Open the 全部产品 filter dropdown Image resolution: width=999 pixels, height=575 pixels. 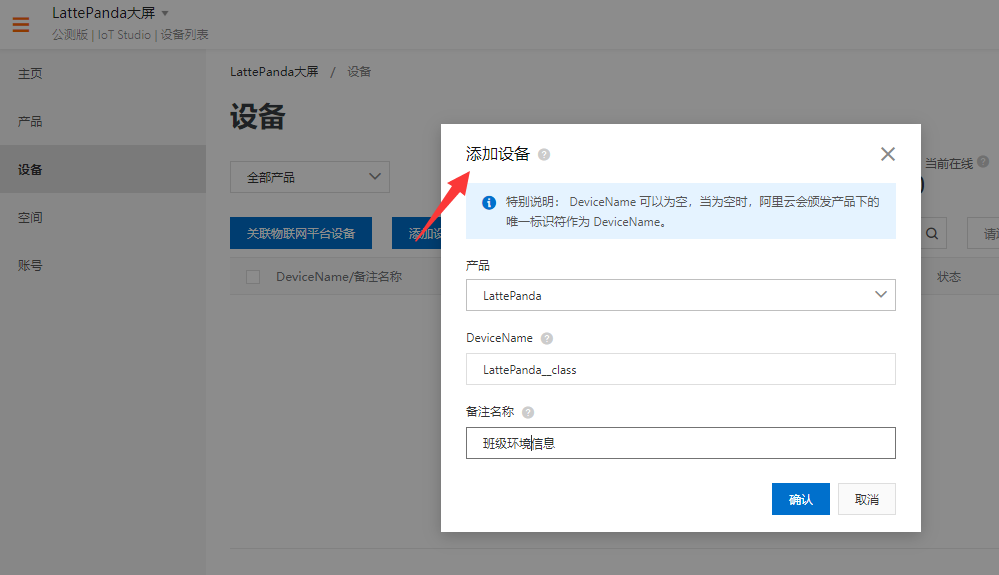click(x=310, y=177)
